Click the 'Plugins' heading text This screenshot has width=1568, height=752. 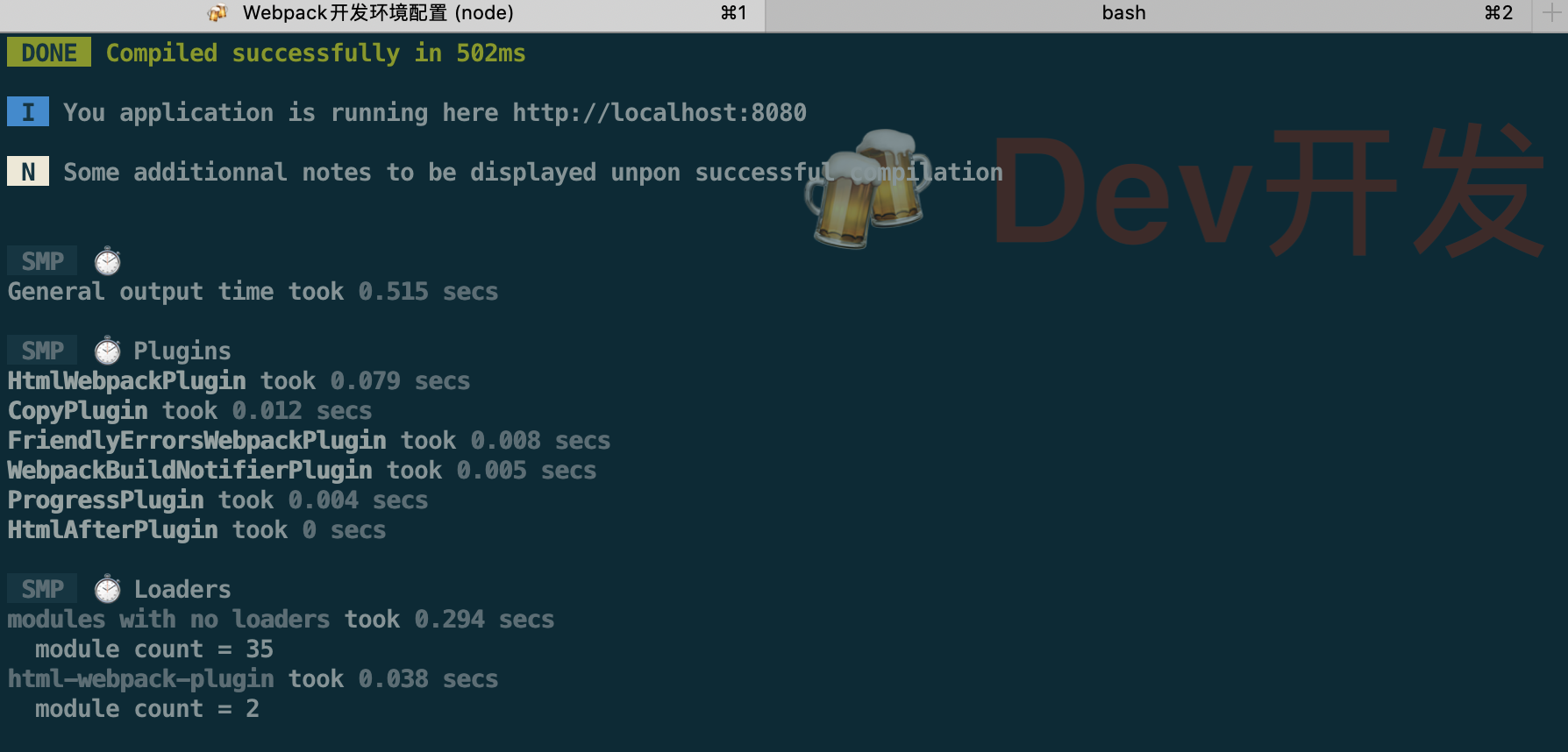click(x=182, y=351)
